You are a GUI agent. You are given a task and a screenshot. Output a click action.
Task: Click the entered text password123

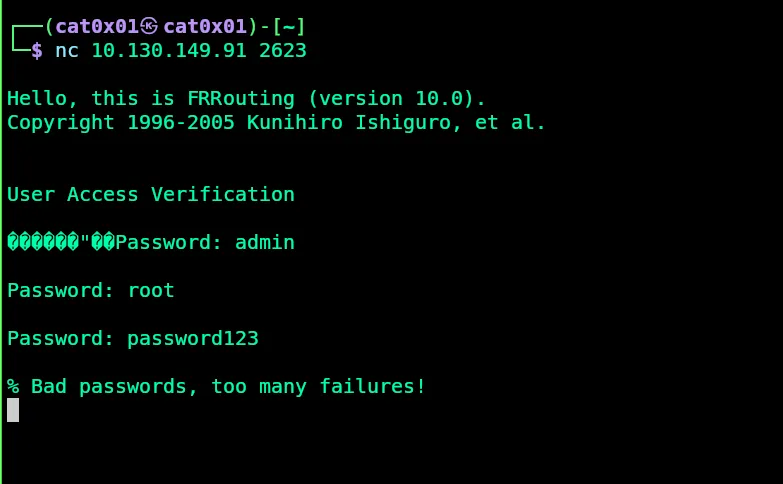193,338
